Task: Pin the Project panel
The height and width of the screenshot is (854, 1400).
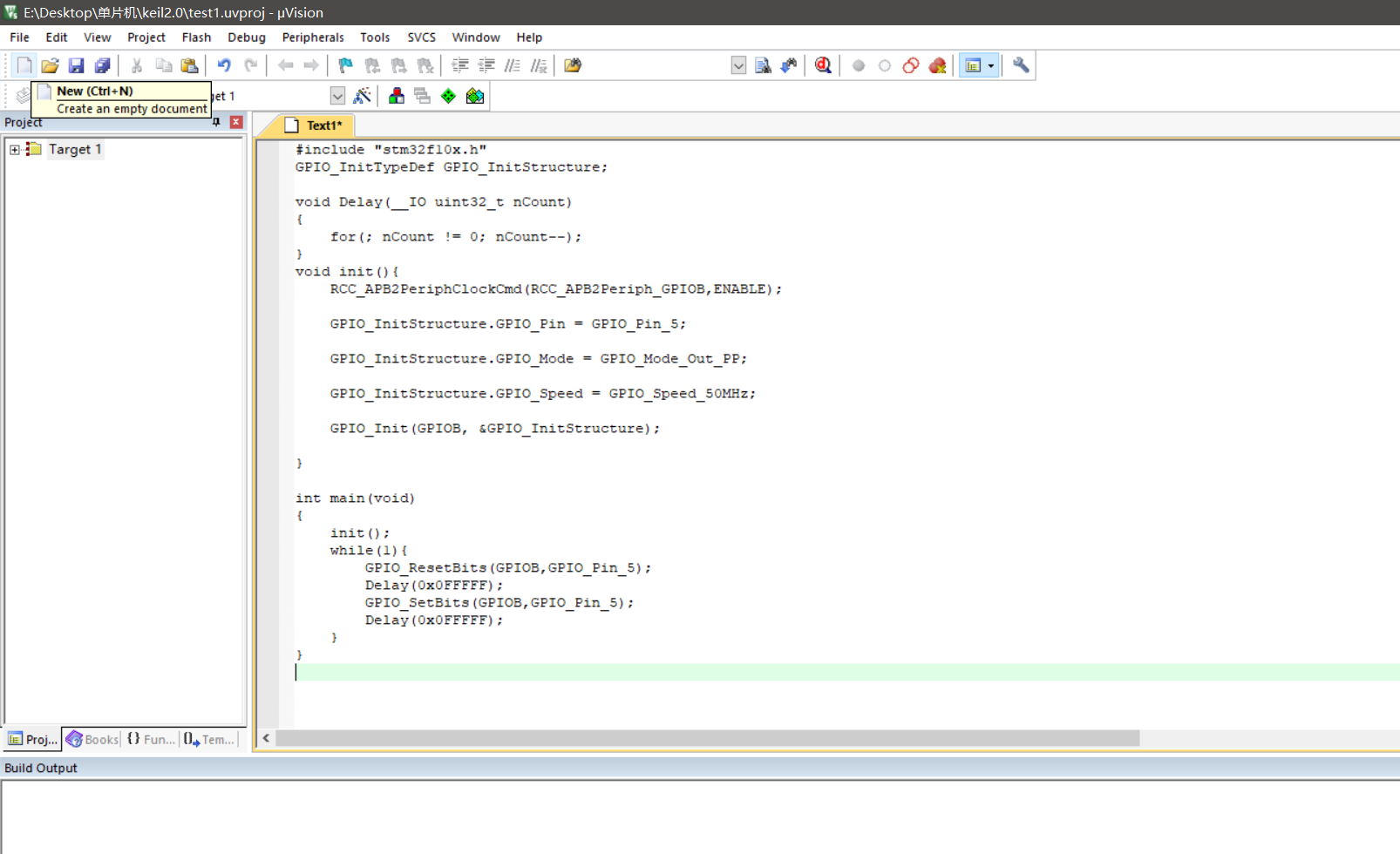Action: 216,122
